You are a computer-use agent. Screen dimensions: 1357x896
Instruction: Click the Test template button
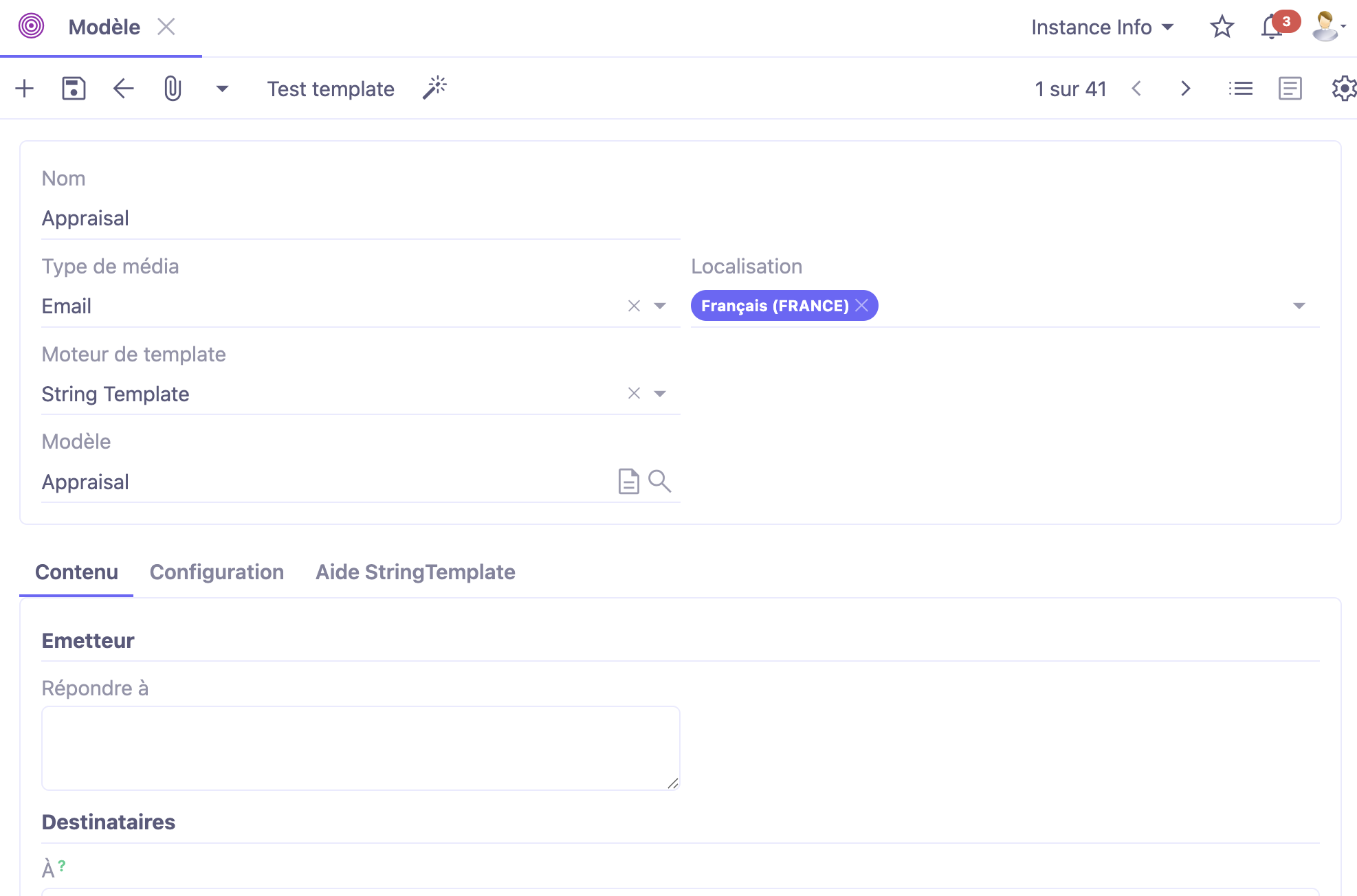pyautogui.click(x=331, y=89)
